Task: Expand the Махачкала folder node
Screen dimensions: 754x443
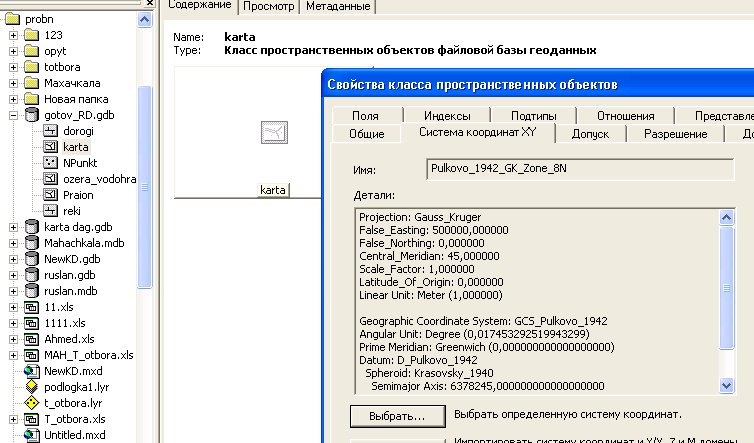Action: (13, 83)
